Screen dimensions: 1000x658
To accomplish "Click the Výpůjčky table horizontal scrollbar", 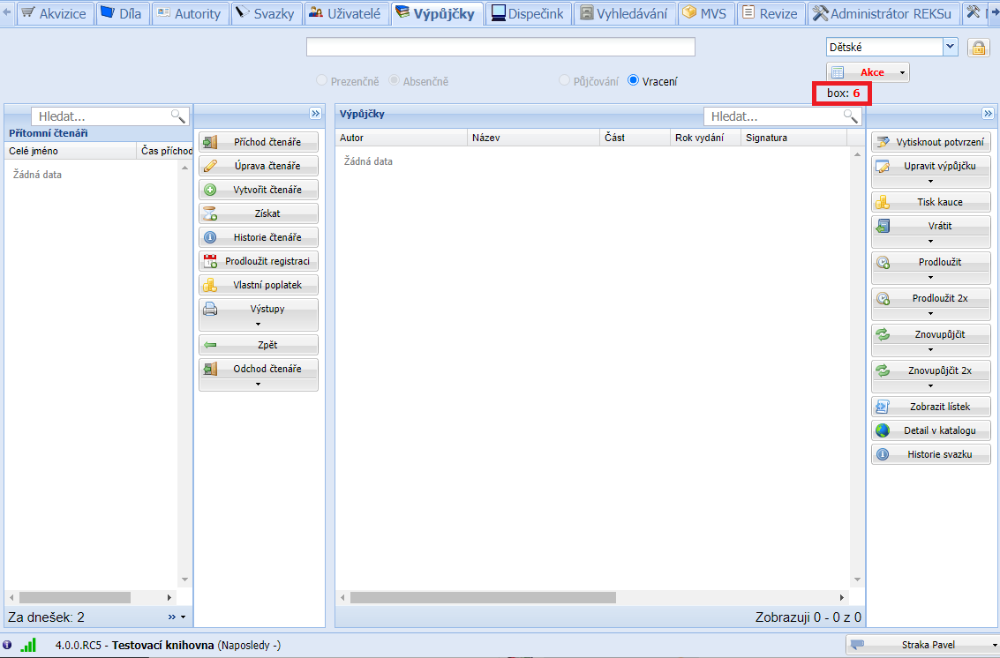I will point(482,597).
